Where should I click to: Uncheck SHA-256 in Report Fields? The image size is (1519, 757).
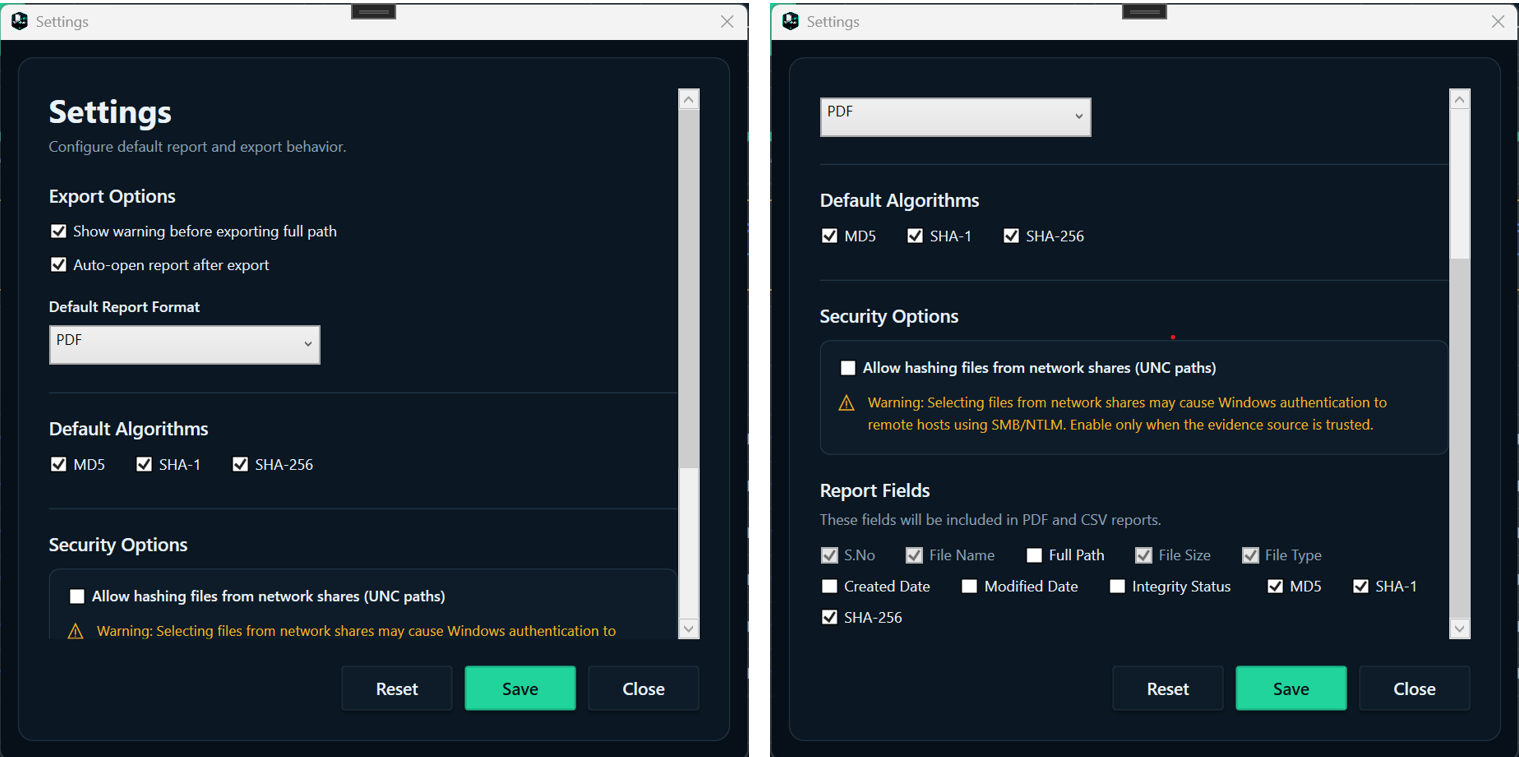point(829,617)
